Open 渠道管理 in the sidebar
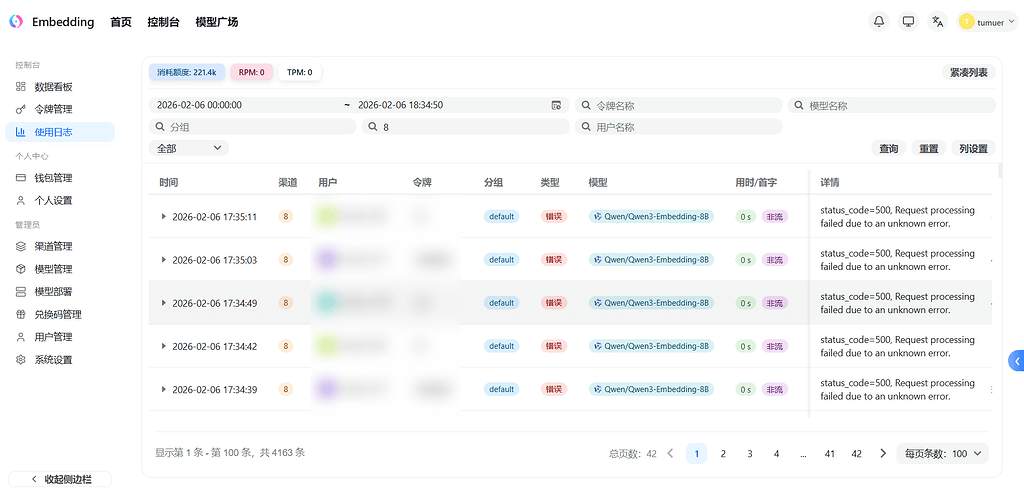 point(60,246)
